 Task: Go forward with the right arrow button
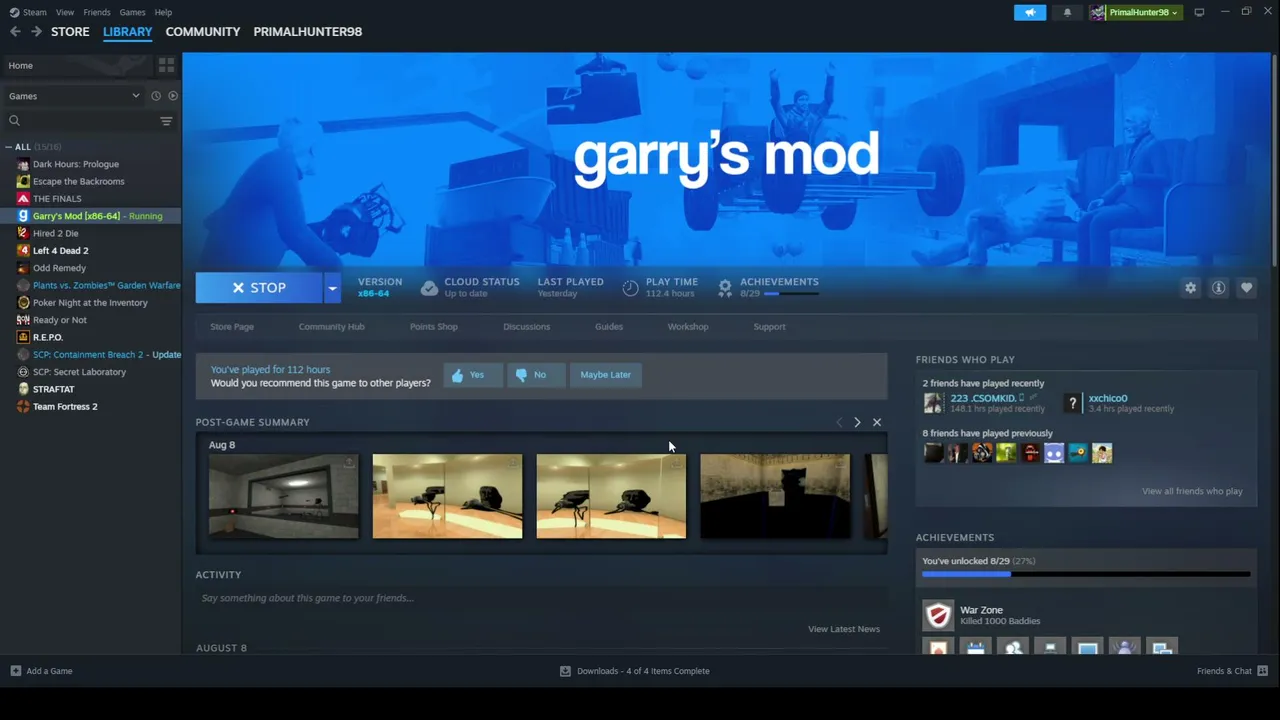(x=36, y=32)
